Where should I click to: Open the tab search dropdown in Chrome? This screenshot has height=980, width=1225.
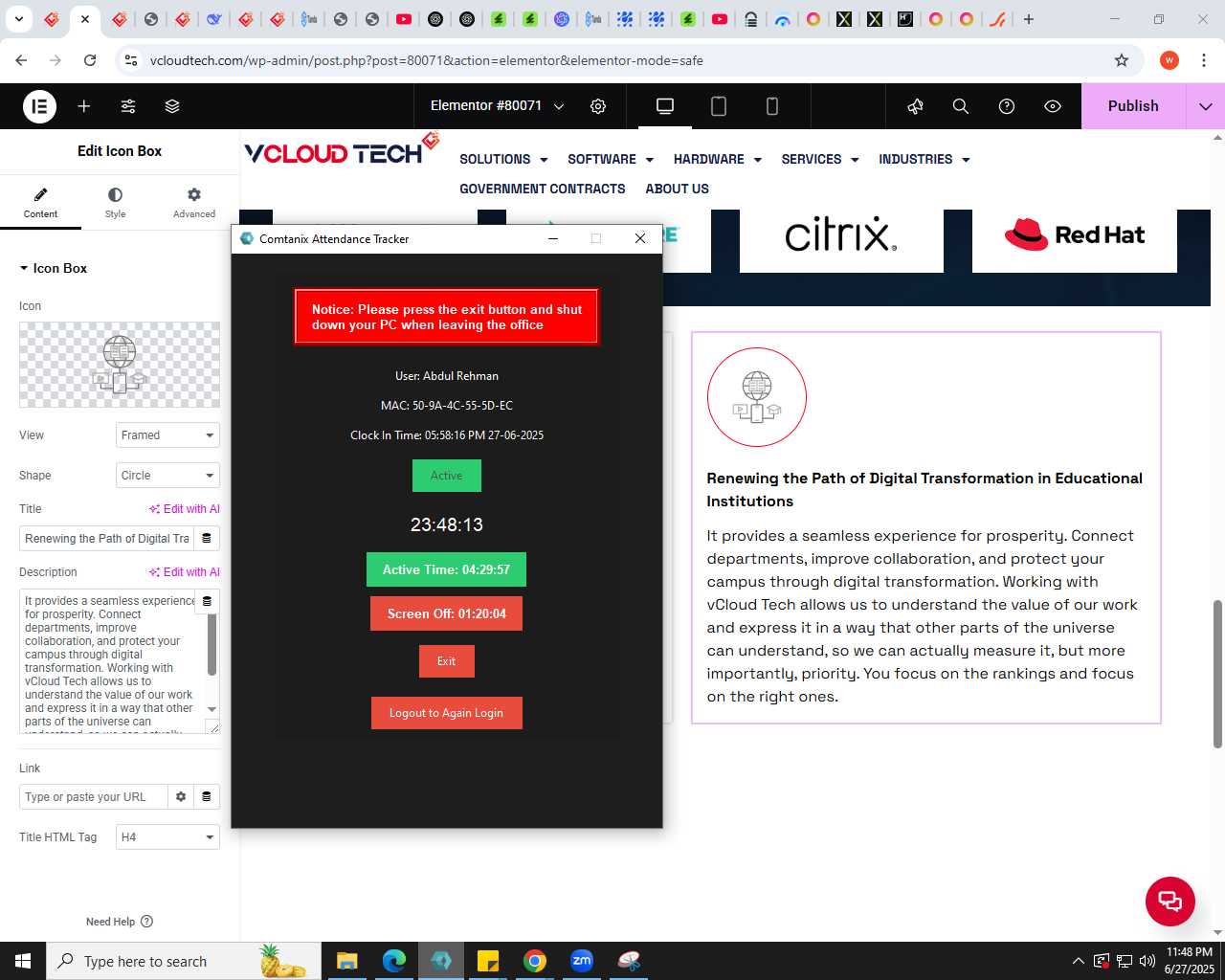tap(19, 19)
